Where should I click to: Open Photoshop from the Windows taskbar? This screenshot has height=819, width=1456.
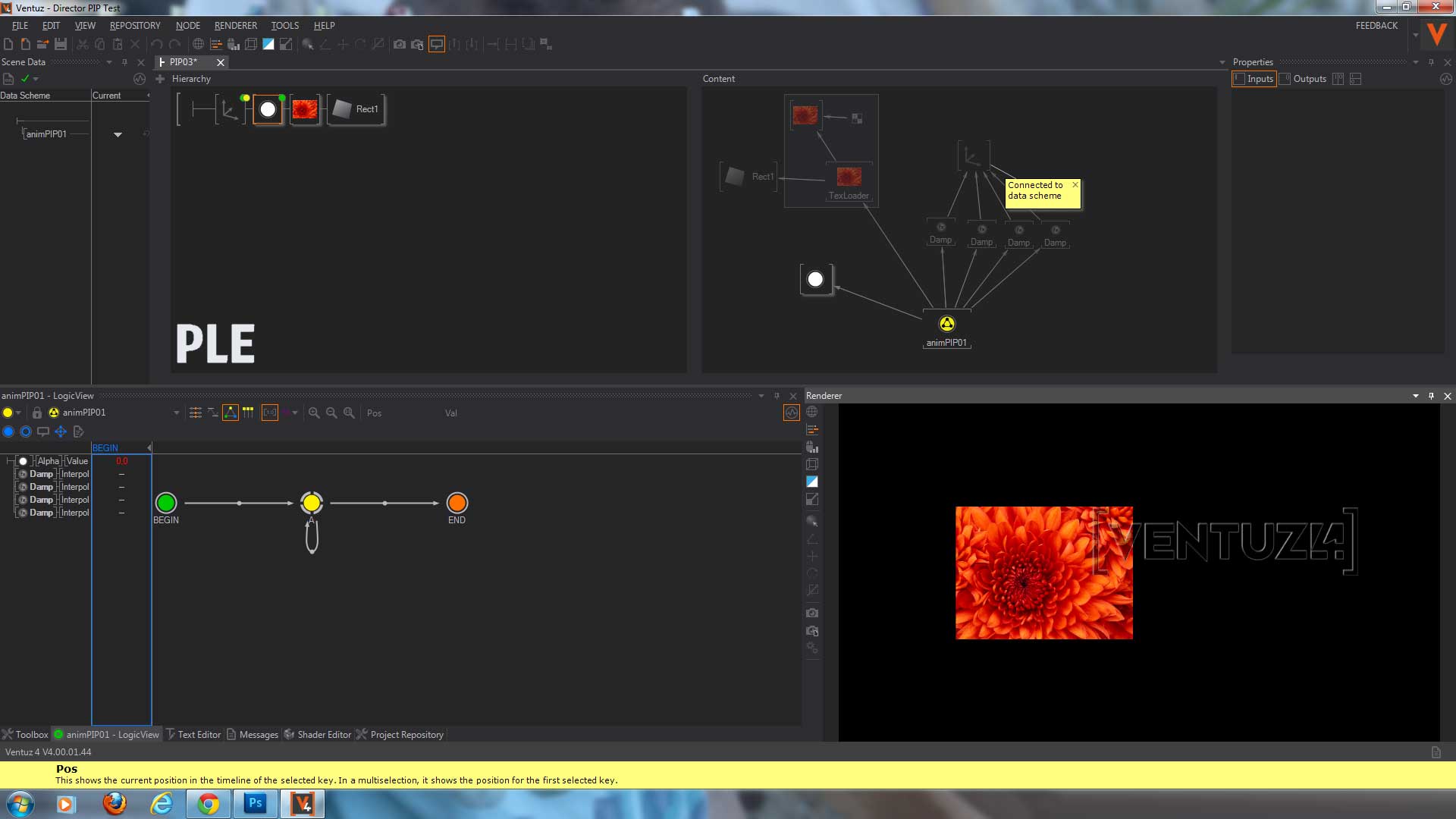point(255,803)
